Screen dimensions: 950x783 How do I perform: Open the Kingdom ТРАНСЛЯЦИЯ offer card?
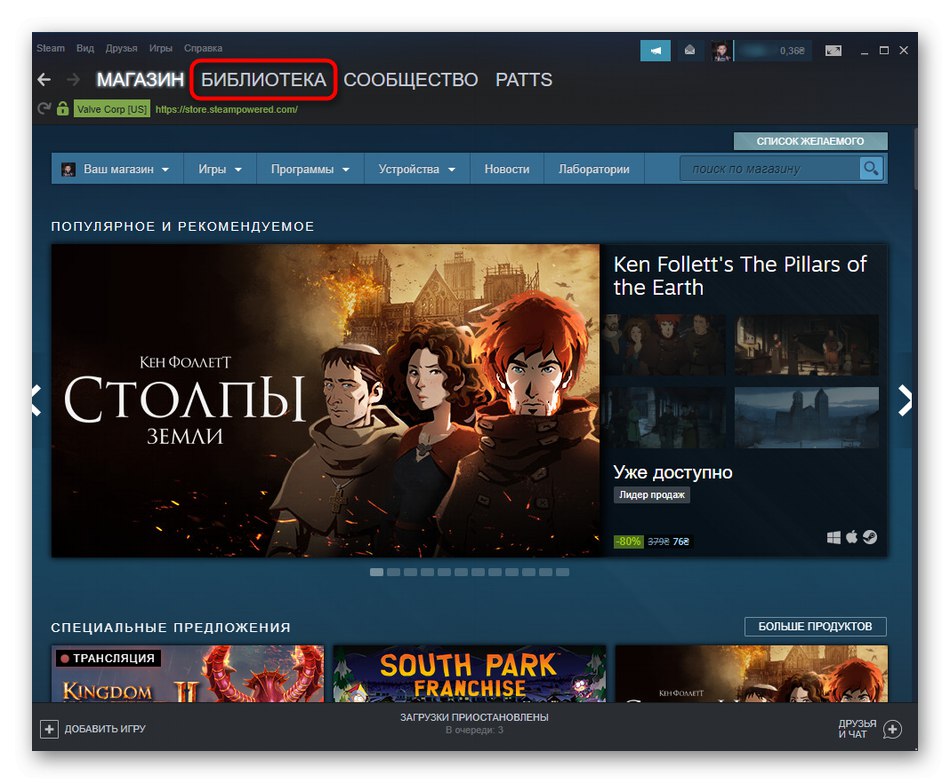(x=188, y=674)
